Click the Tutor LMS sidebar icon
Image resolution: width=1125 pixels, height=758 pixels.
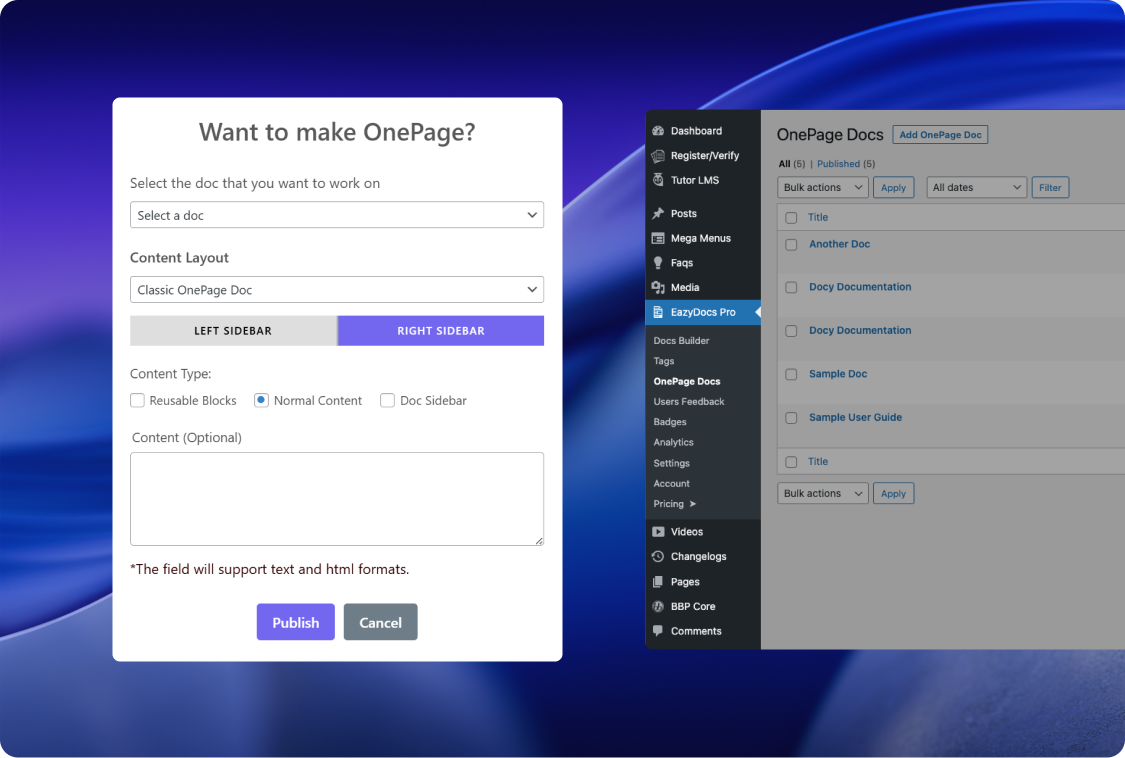tap(658, 180)
